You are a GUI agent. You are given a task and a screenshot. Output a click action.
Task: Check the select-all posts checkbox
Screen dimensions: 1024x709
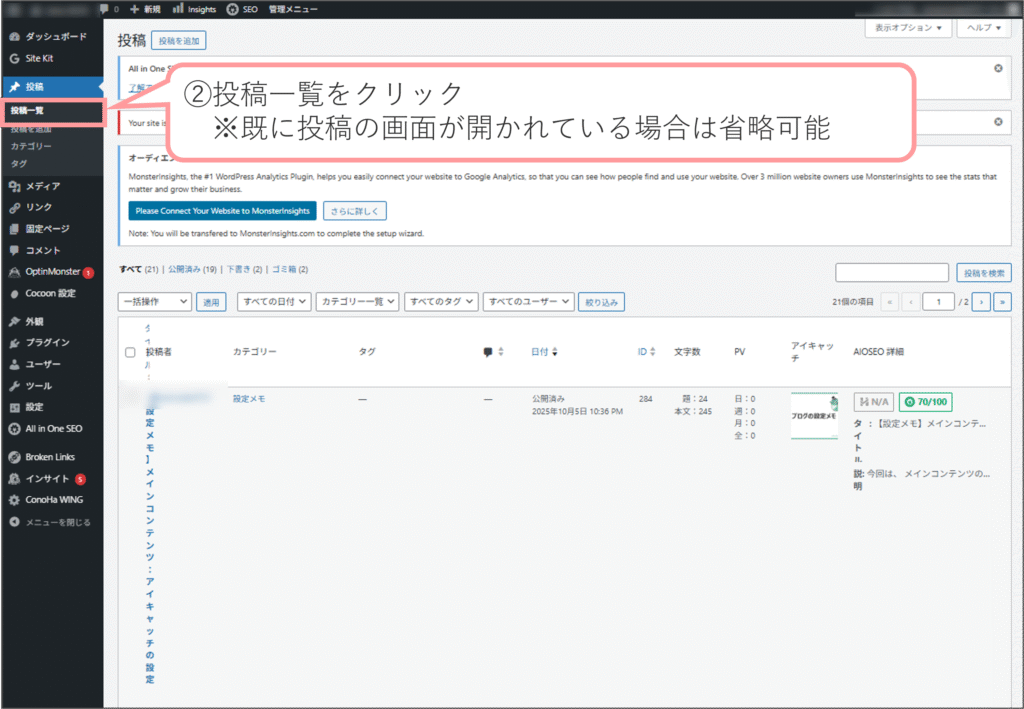point(130,352)
